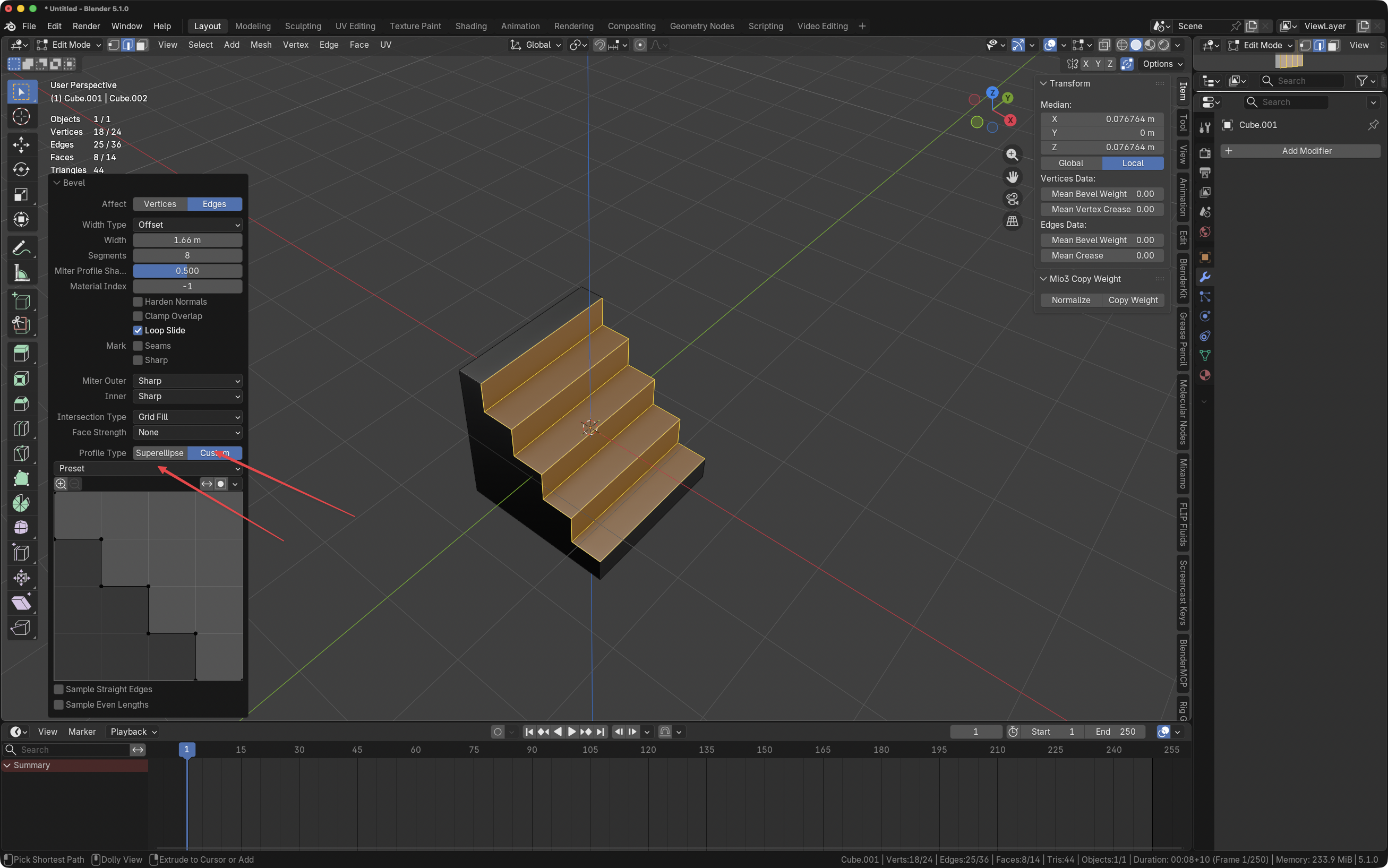Viewport: 1388px width, 868px height.
Task: Activate the Scale tool
Action: [21, 195]
